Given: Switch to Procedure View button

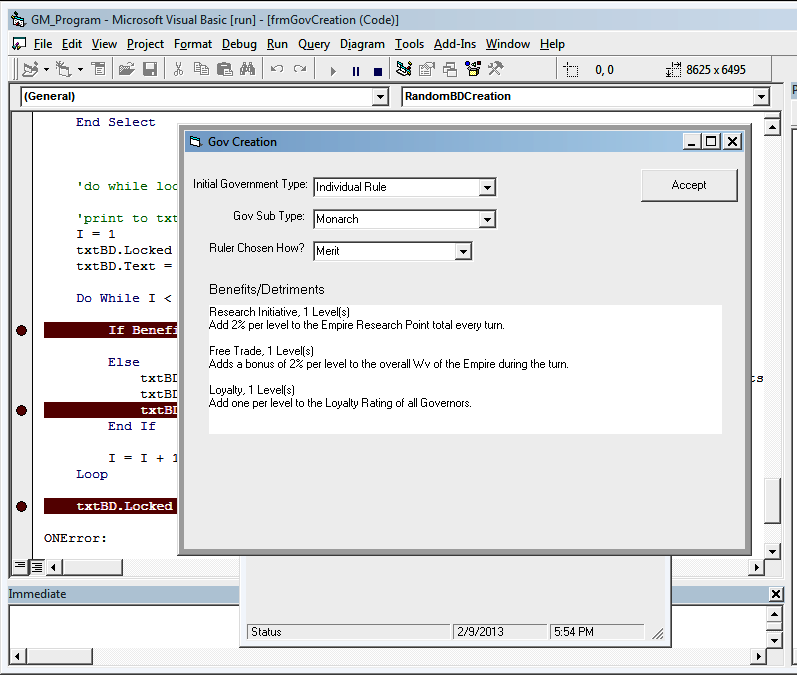Looking at the screenshot, I should click(19, 567).
